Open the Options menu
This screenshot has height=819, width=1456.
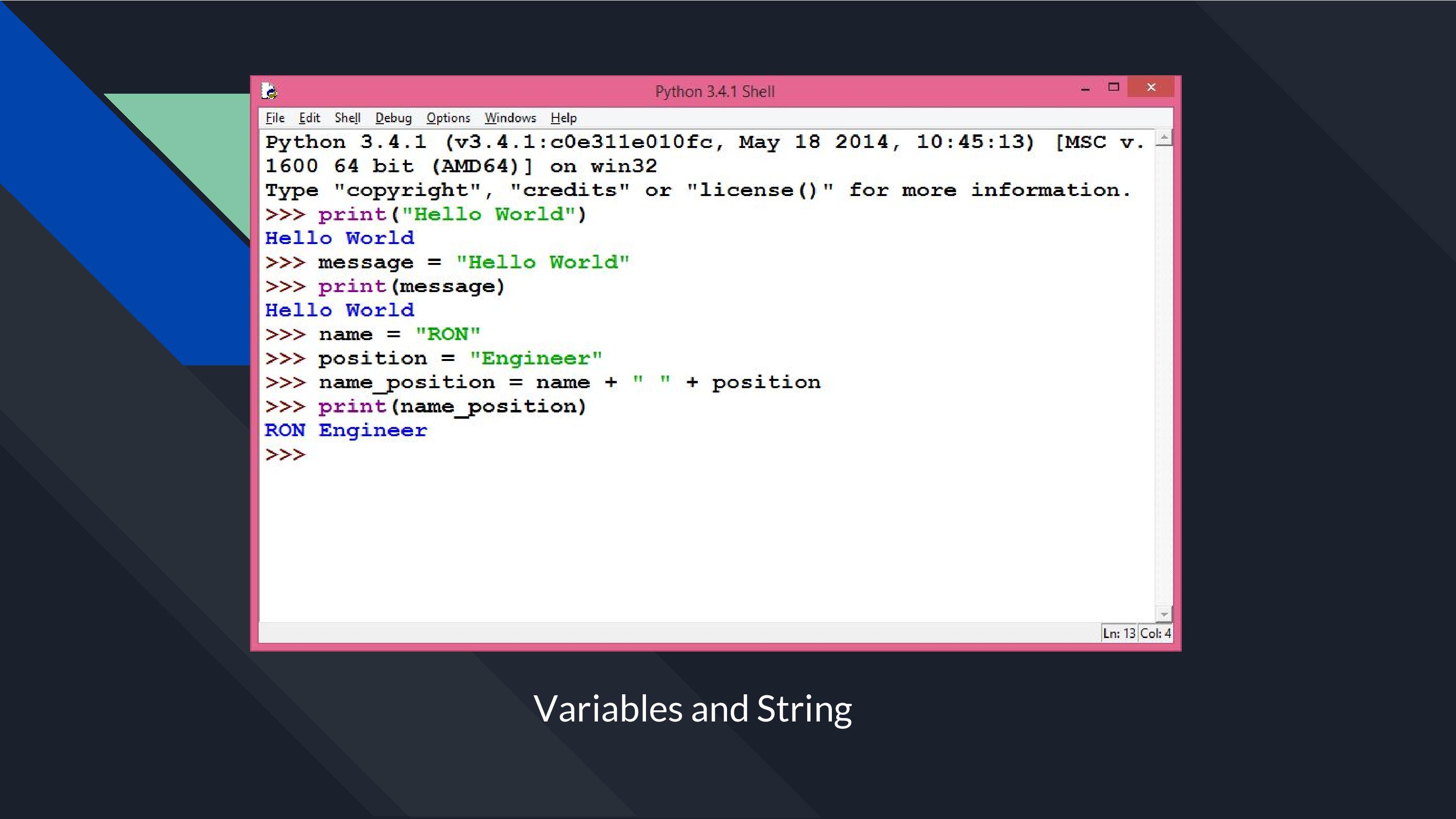pos(447,117)
